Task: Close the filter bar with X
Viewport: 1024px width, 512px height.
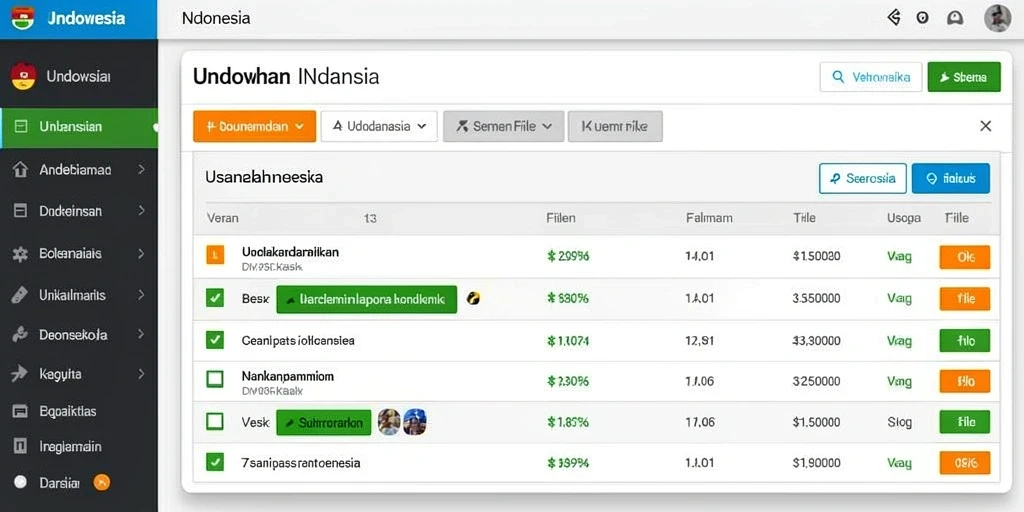Action: (x=985, y=126)
